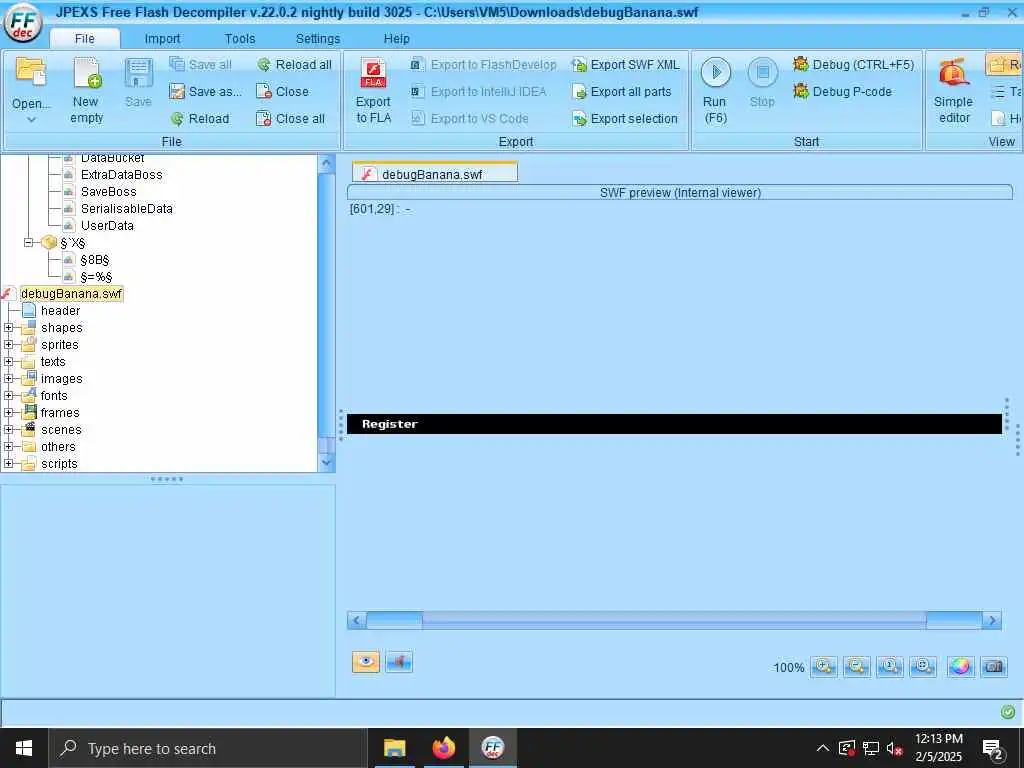The height and width of the screenshot is (768, 1024).
Task: Open the Help ribbon tab
Action: tap(396, 39)
